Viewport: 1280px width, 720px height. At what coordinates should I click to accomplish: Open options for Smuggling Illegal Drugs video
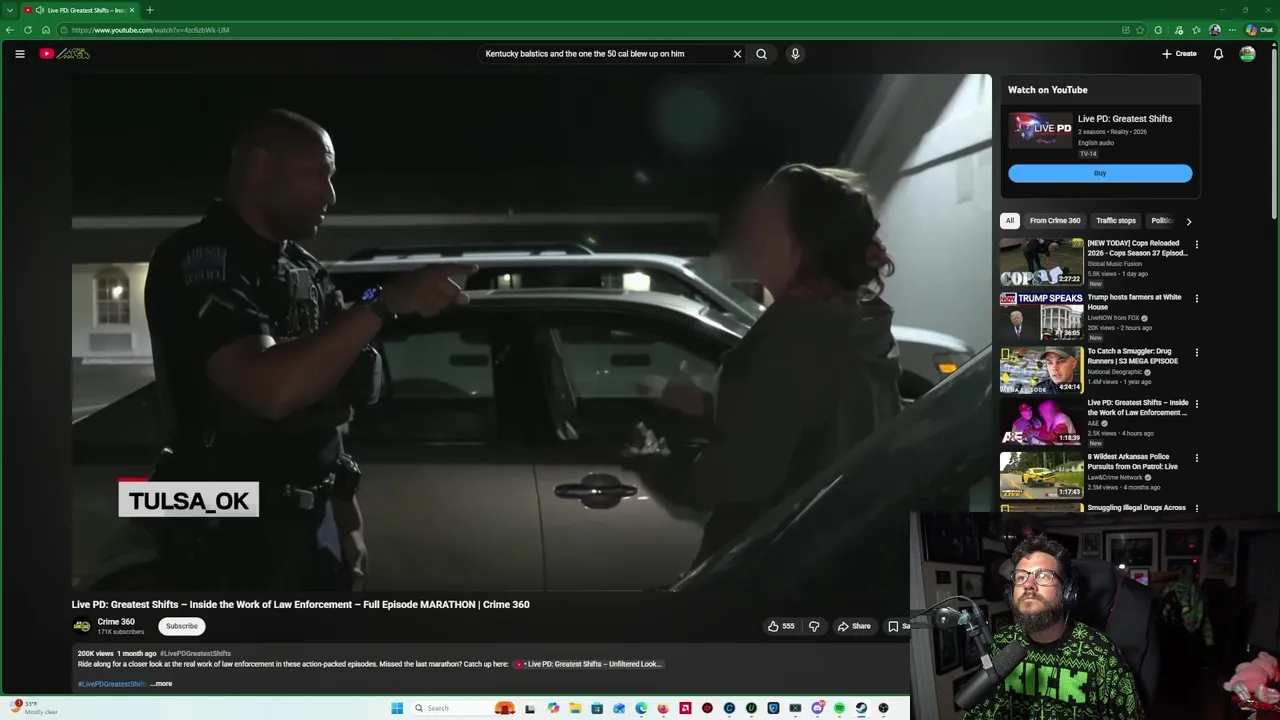(1196, 508)
